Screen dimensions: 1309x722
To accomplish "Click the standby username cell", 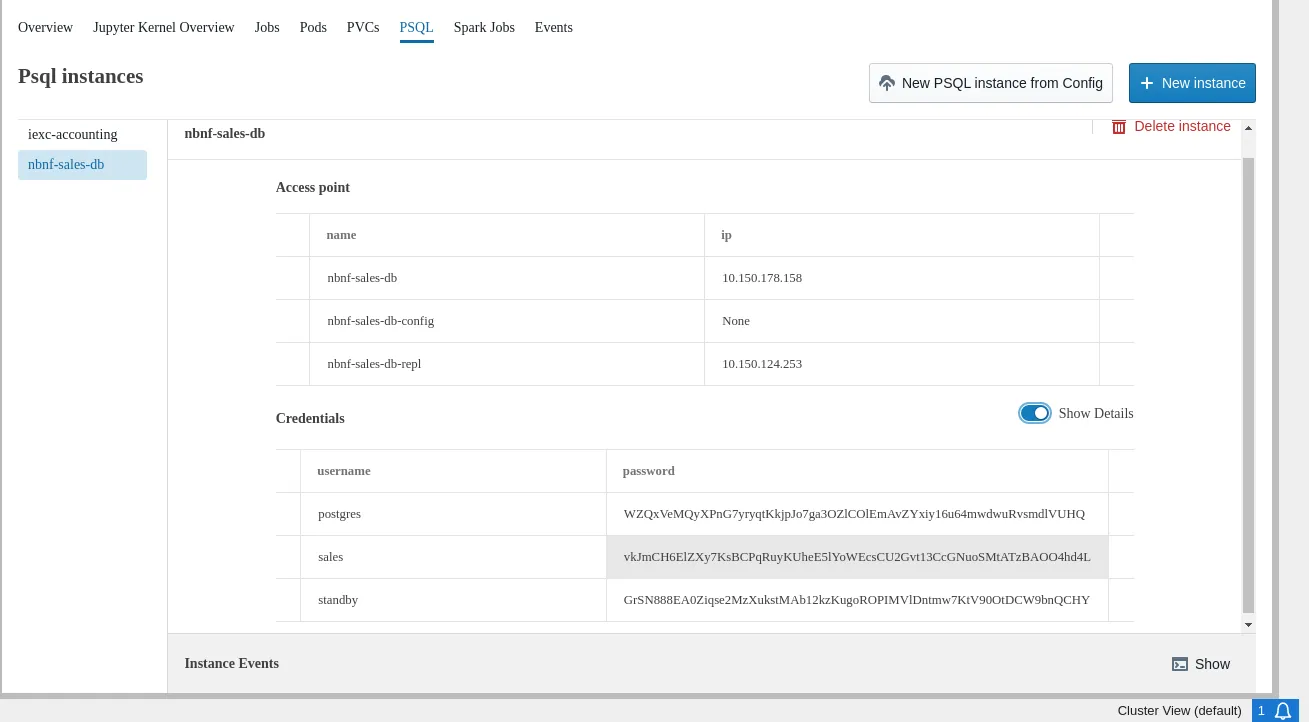I will (x=453, y=600).
